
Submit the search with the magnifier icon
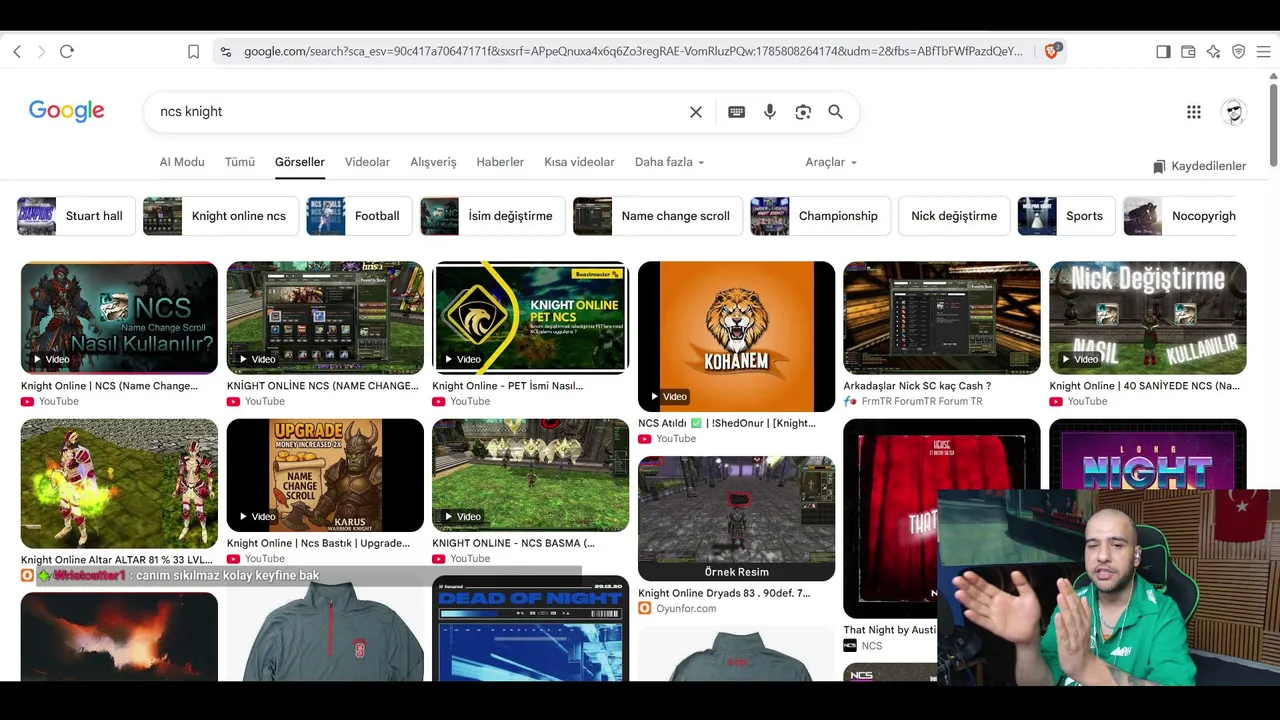tap(836, 112)
